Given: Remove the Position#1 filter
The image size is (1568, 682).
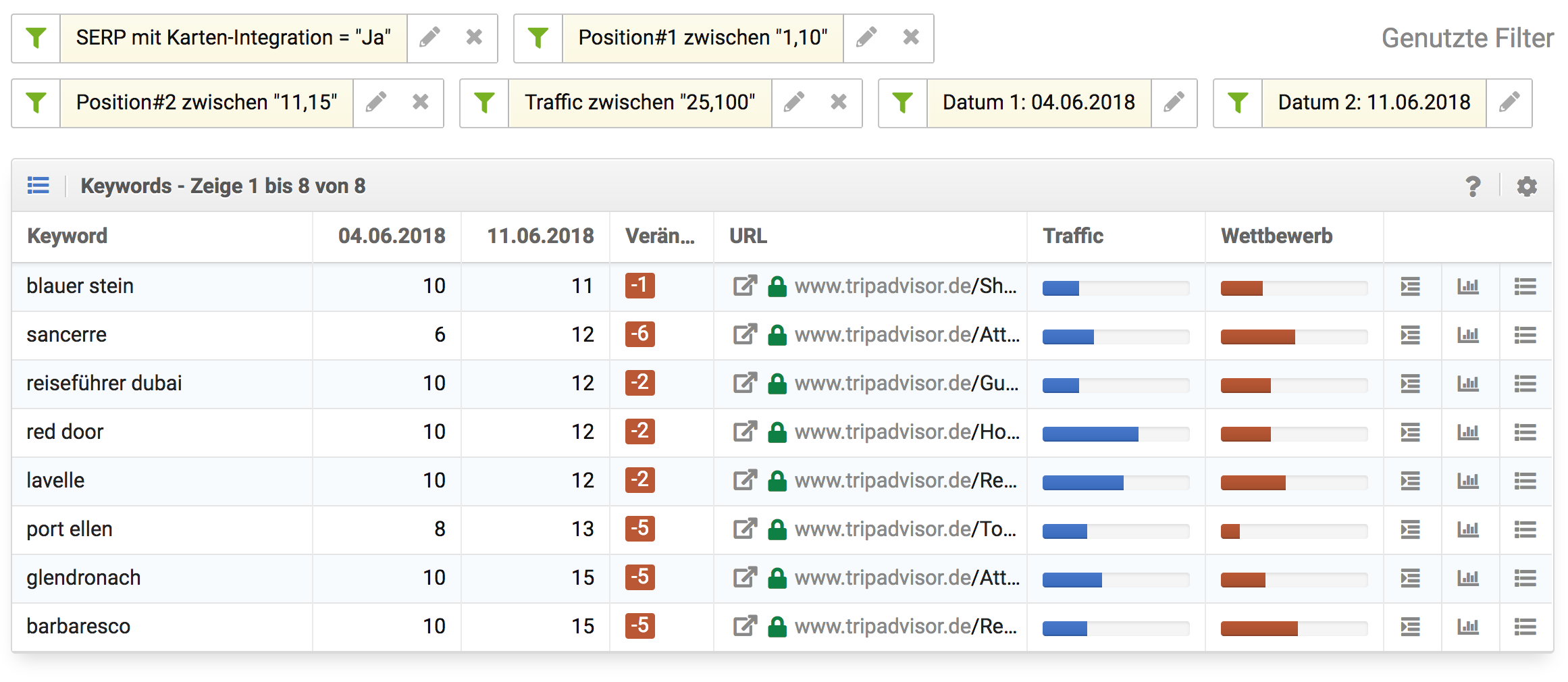Looking at the screenshot, I should click(x=911, y=38).
